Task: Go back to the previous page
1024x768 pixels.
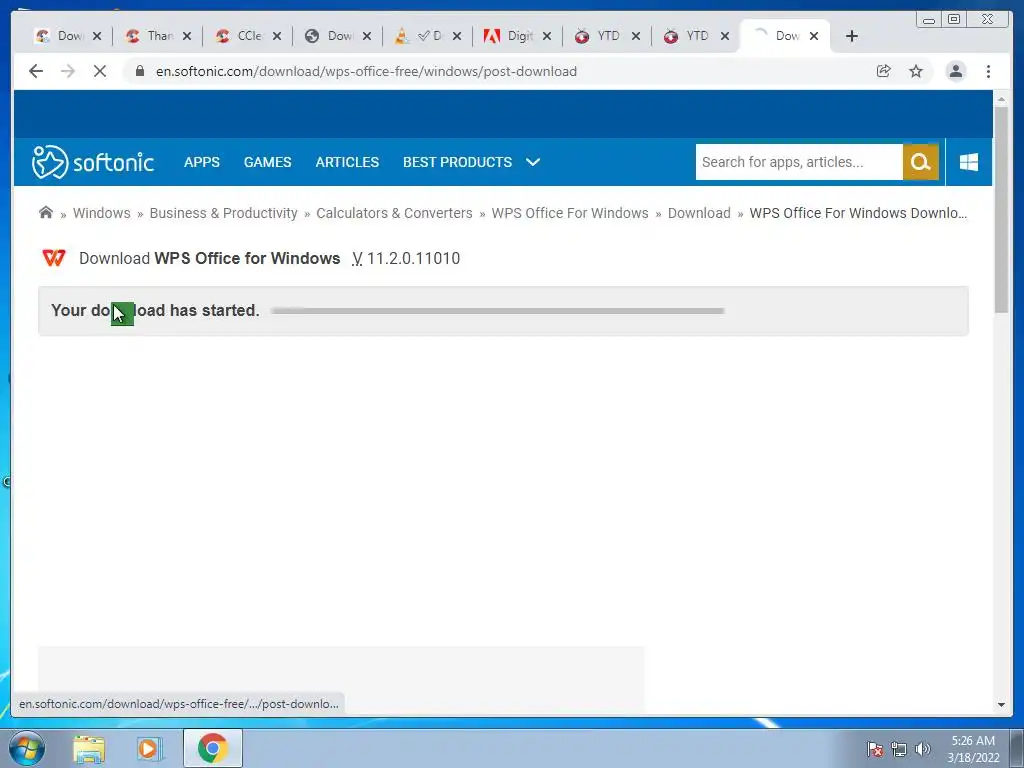Action: point(36,71)
